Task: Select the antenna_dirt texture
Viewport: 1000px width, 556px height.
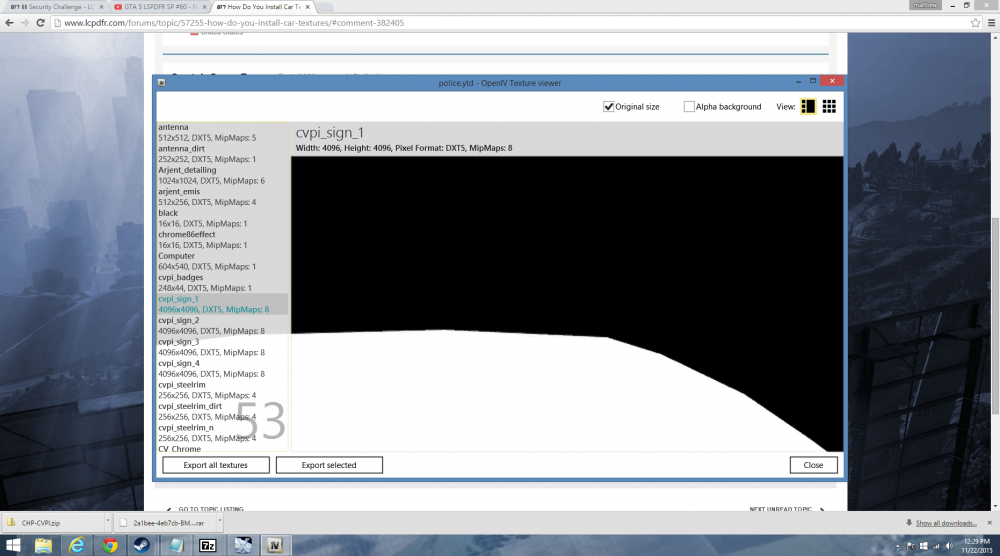Action: (223, 154)
